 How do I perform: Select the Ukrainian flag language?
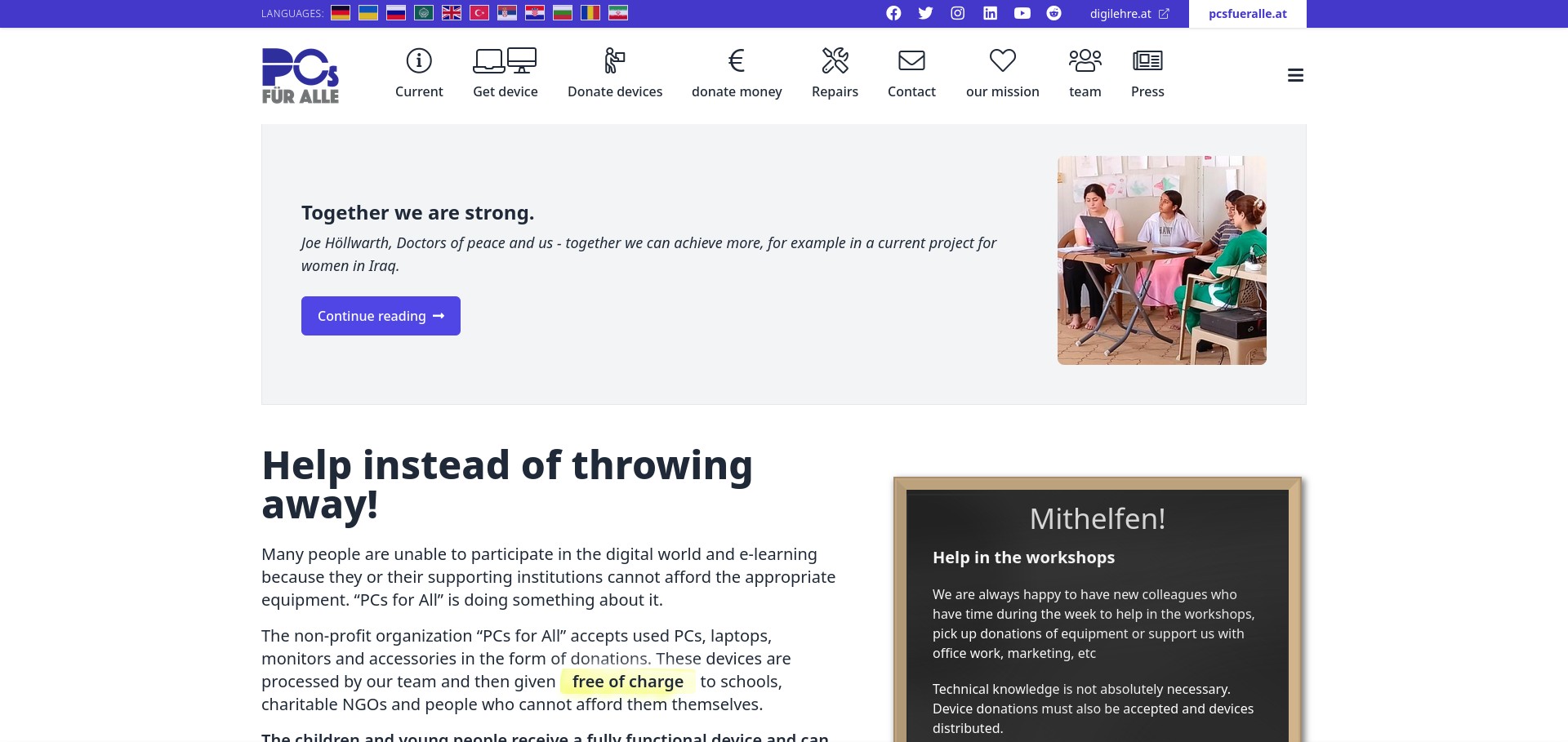point(368,13)
